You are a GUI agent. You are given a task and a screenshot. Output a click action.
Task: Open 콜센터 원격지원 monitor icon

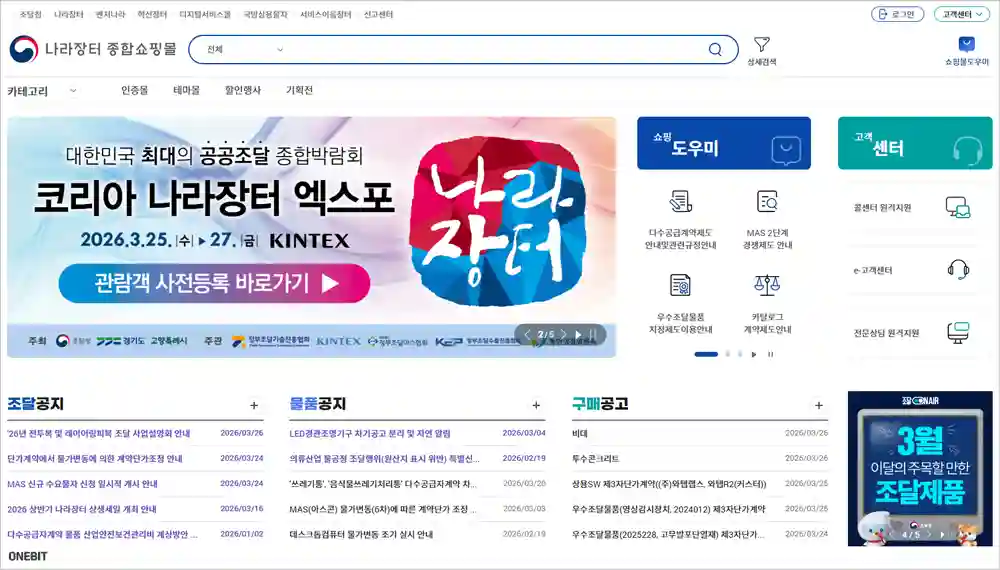coord(958,208)
